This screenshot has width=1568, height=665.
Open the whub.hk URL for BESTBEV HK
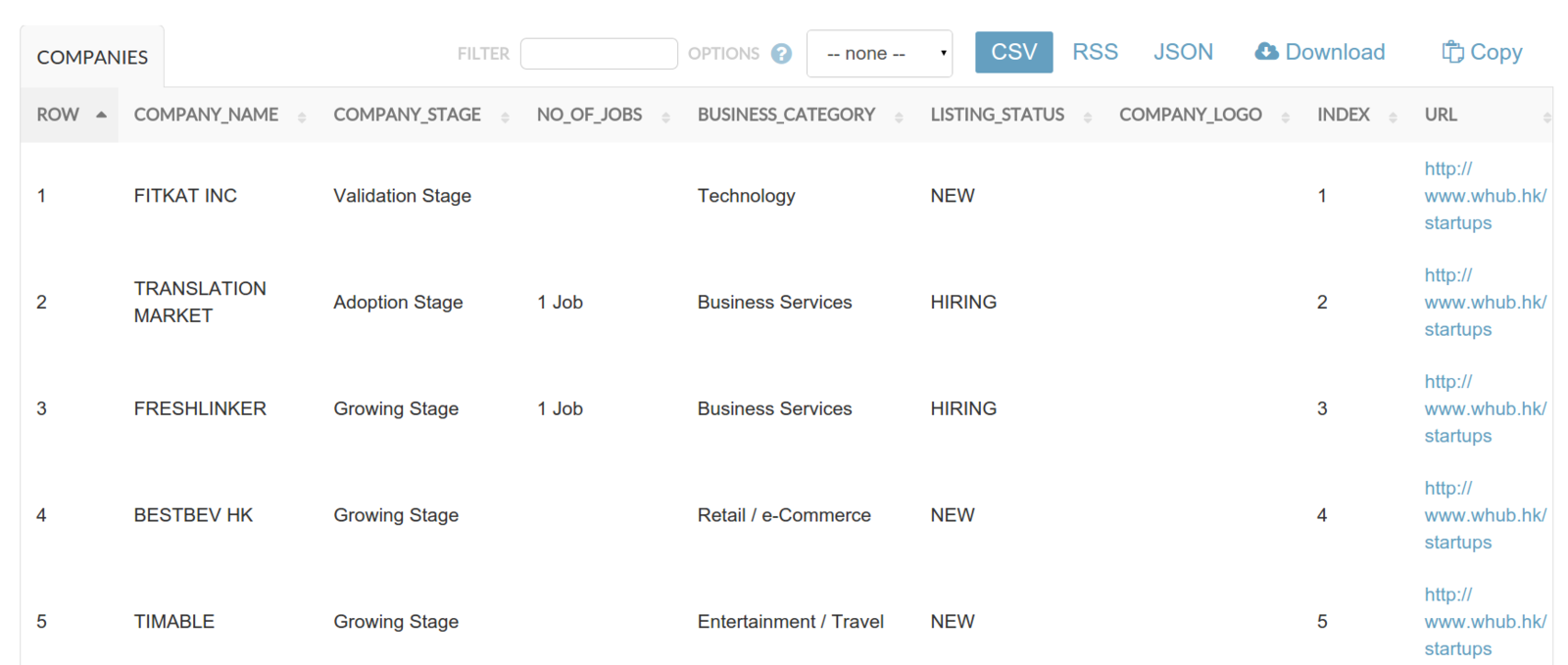click(x=1485, y=515)
